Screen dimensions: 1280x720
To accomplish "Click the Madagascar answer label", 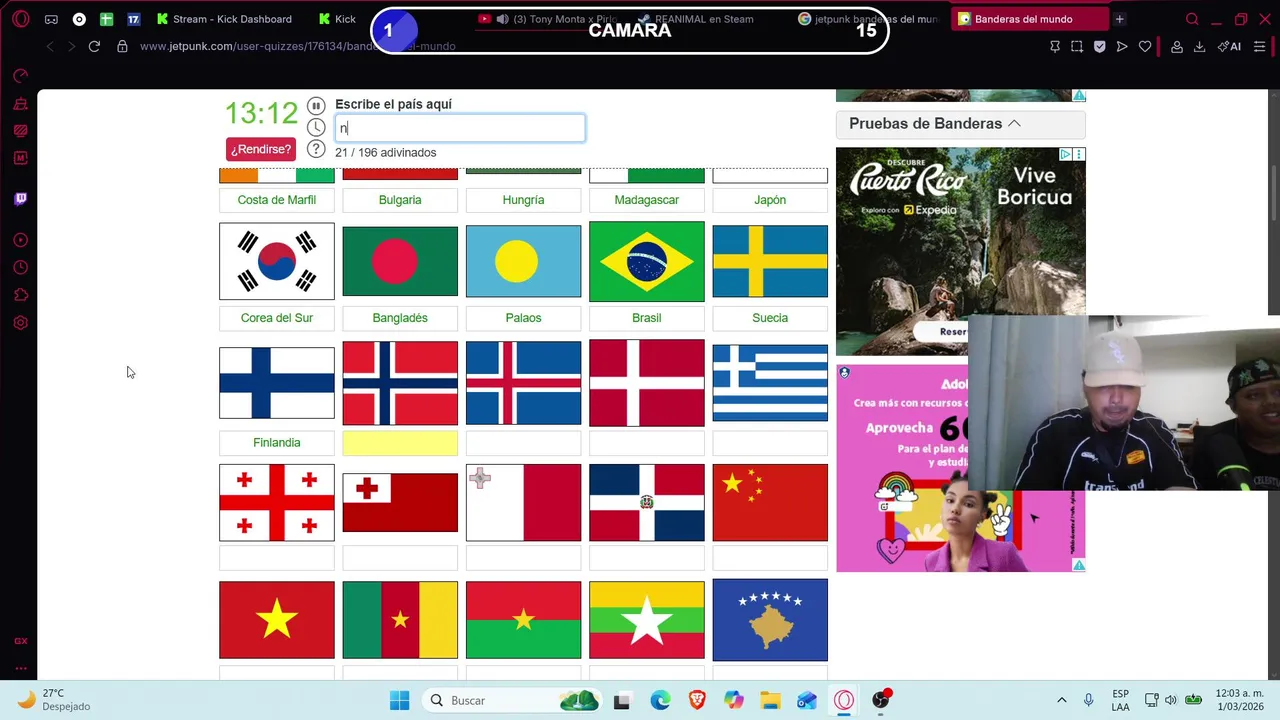I will tap(647, 200).
